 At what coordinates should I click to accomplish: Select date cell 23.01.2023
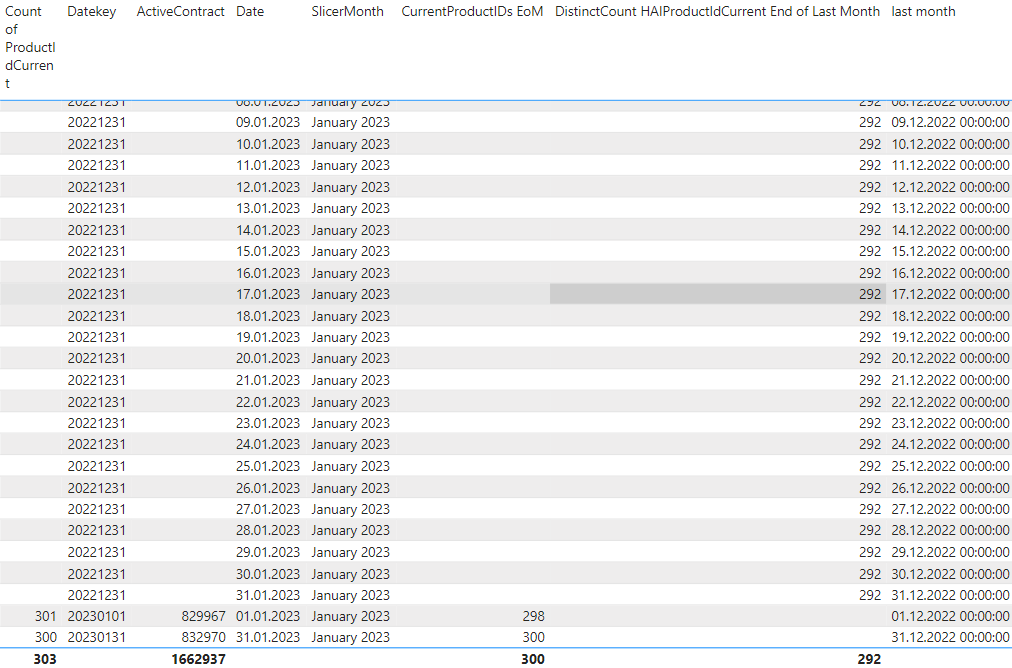(268, 423)
